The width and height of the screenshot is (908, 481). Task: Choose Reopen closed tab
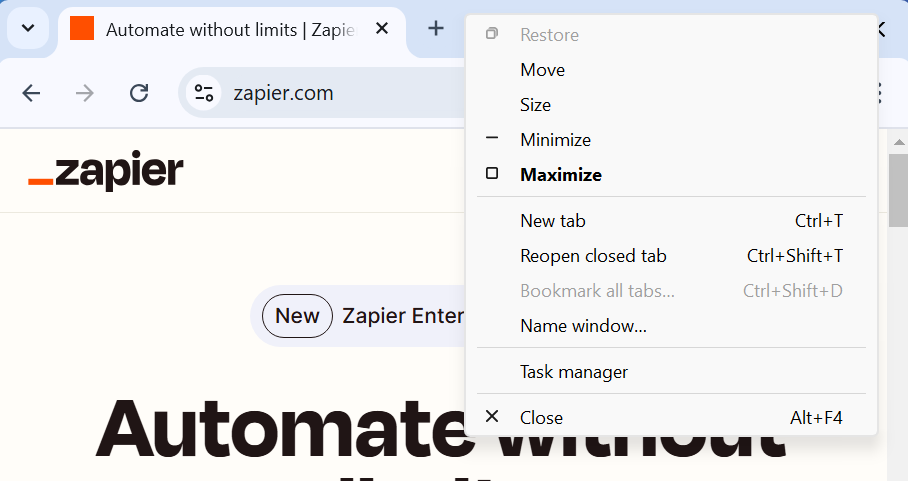click(x=671, y=255)
